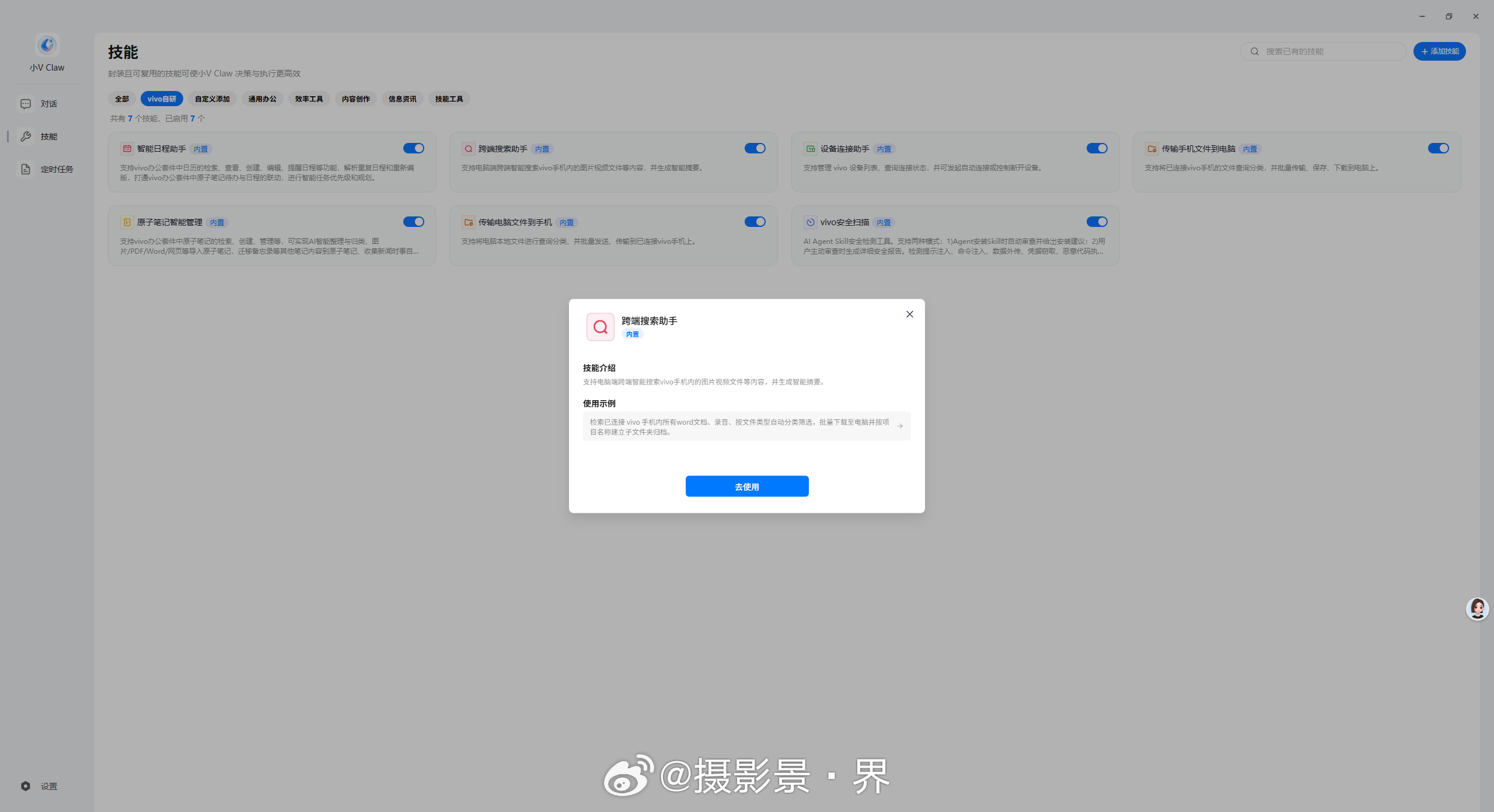Viewport: 1494px width, 812px height.
Task: Click the 传输手机文件到电脑 card title
Action: (1199, 149)
